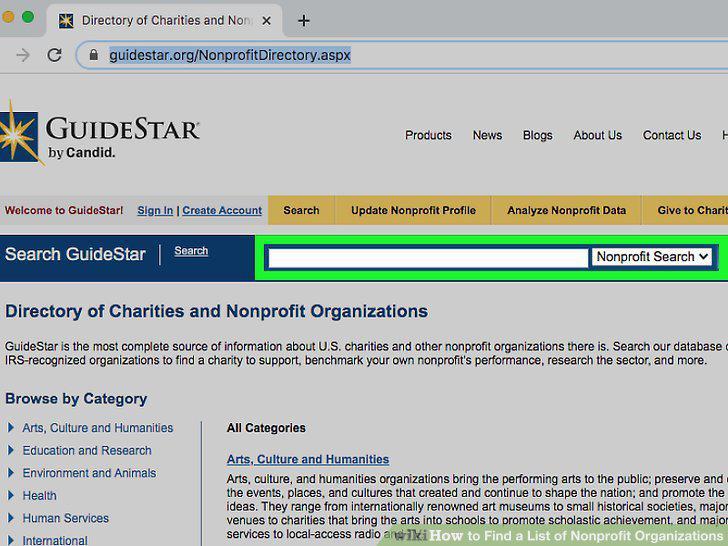Open Health sidebar link
The height and width of the screenshot is (546, 728).
click(x=39, y=495)
